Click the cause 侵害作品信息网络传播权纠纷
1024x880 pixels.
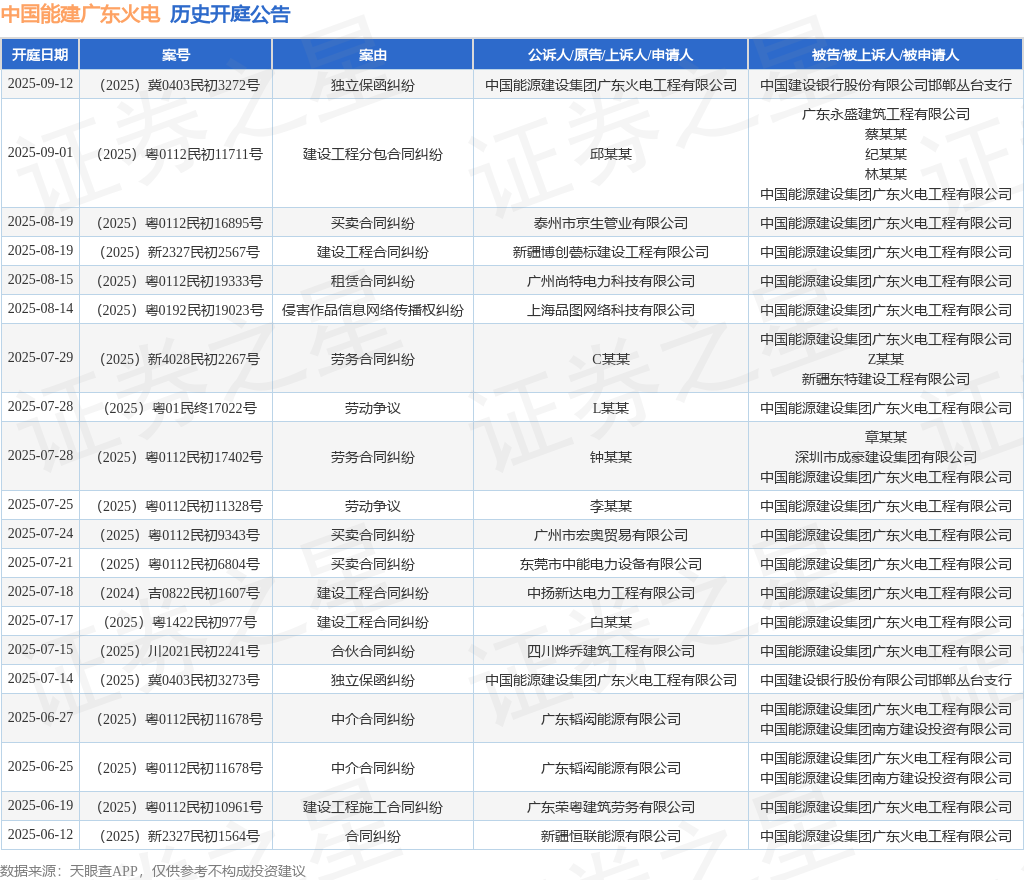372,310
